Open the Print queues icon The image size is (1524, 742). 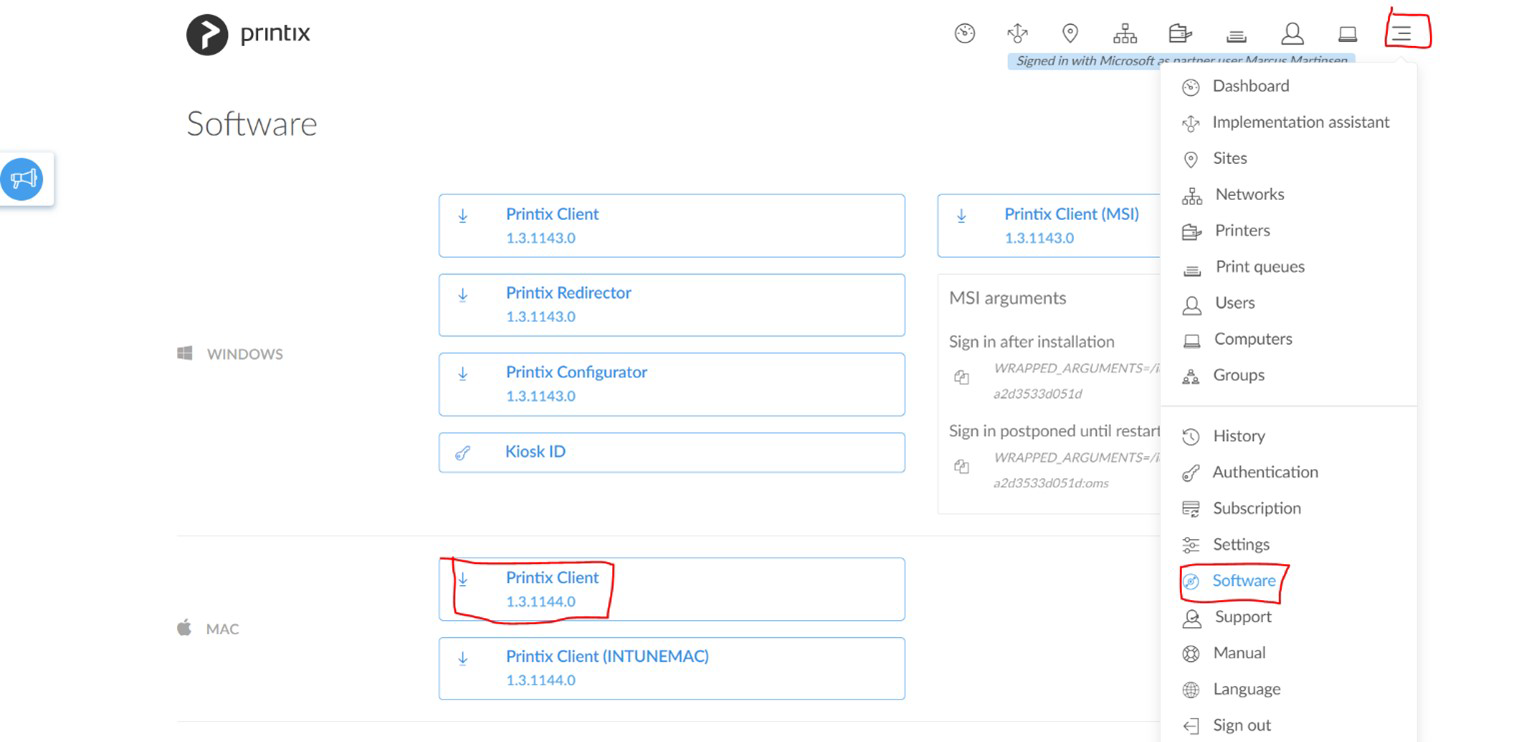(x=1236, y=33)
